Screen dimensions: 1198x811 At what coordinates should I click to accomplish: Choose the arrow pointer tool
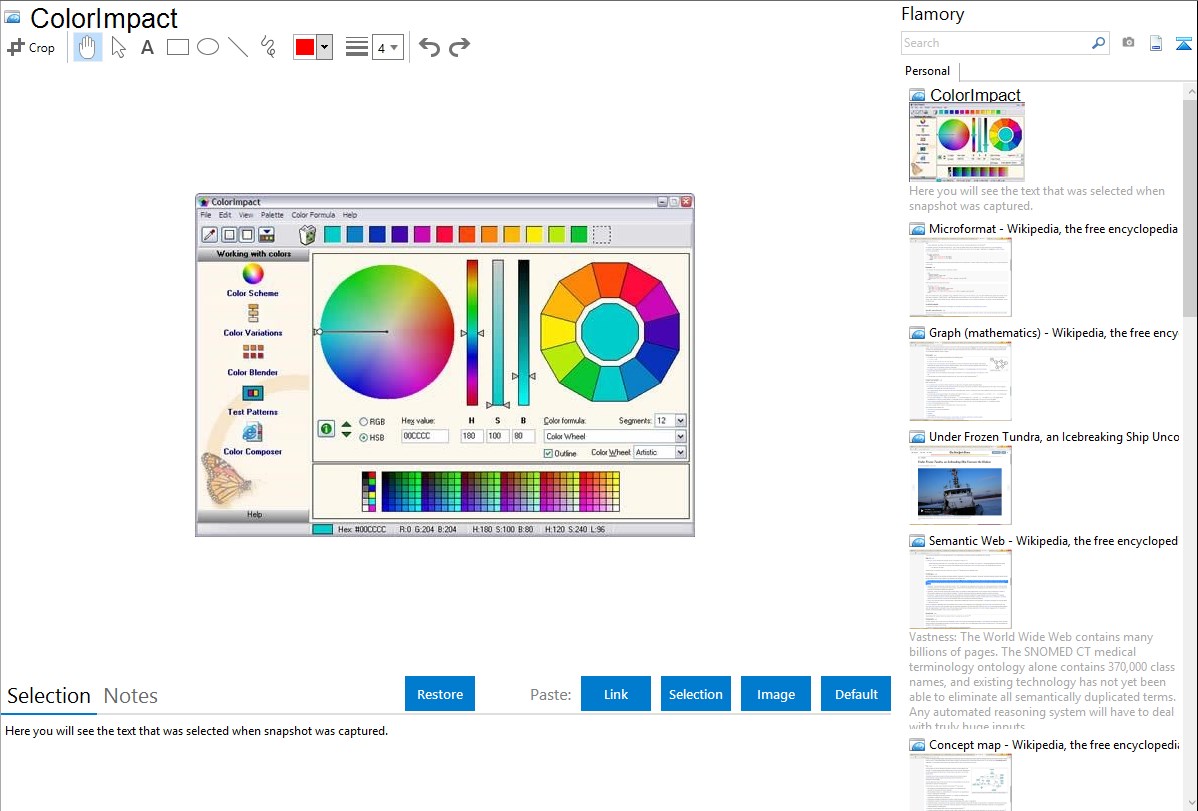pyautogui.click(x=118, y=47)
